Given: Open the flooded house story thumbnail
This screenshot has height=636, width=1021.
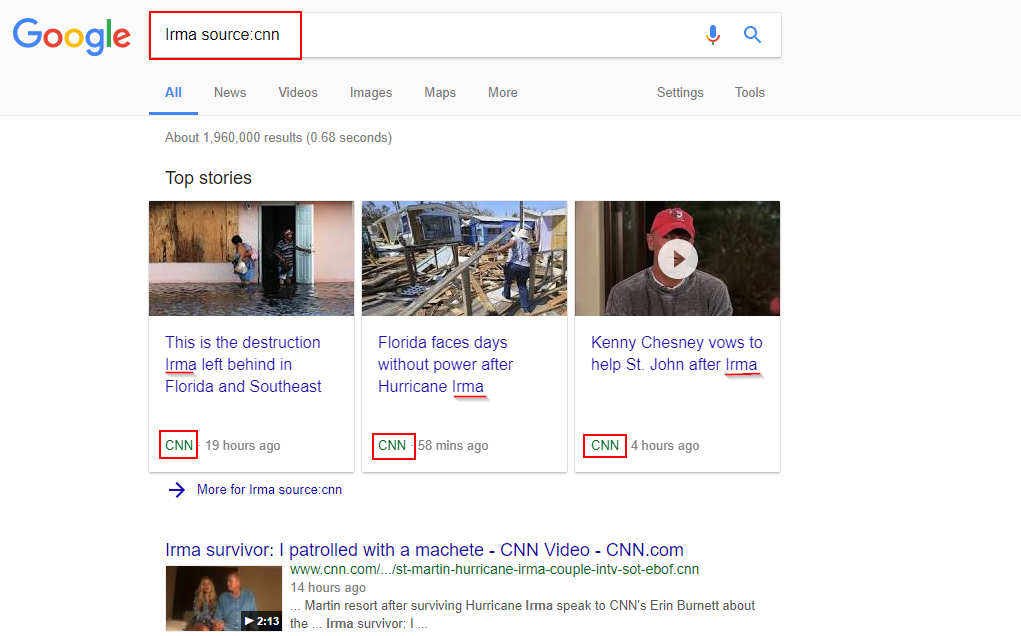Looking at the screenshot, I should coord(251,258).
